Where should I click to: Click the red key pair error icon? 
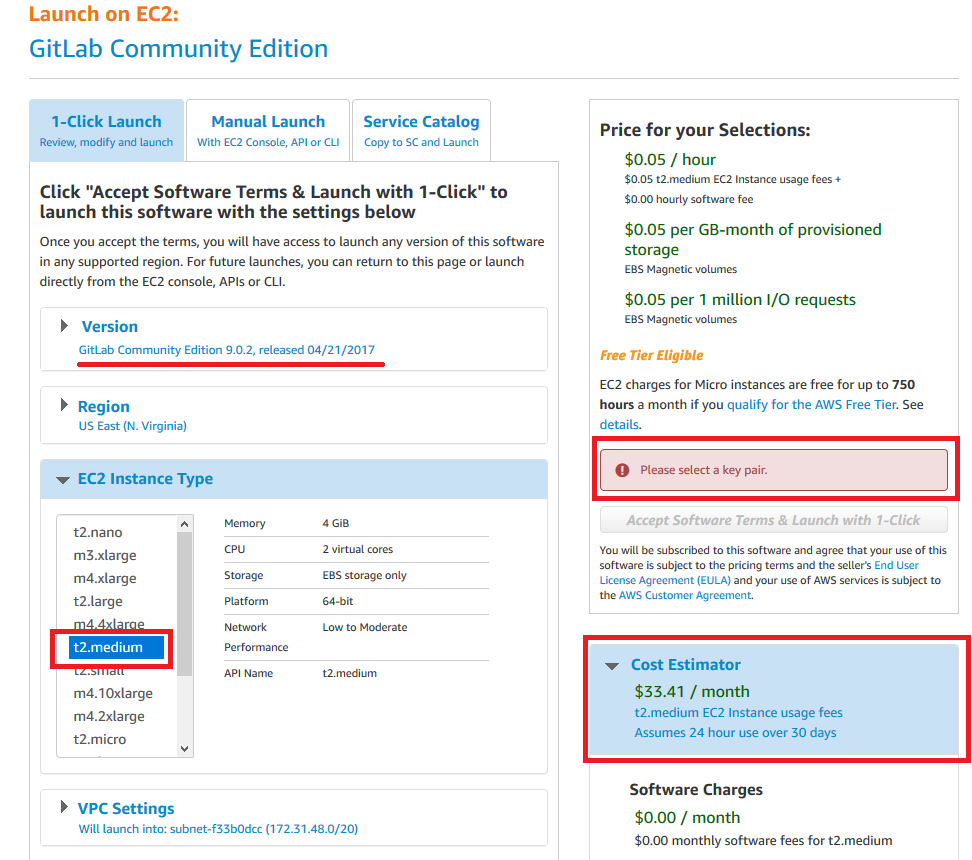point(622,470)
